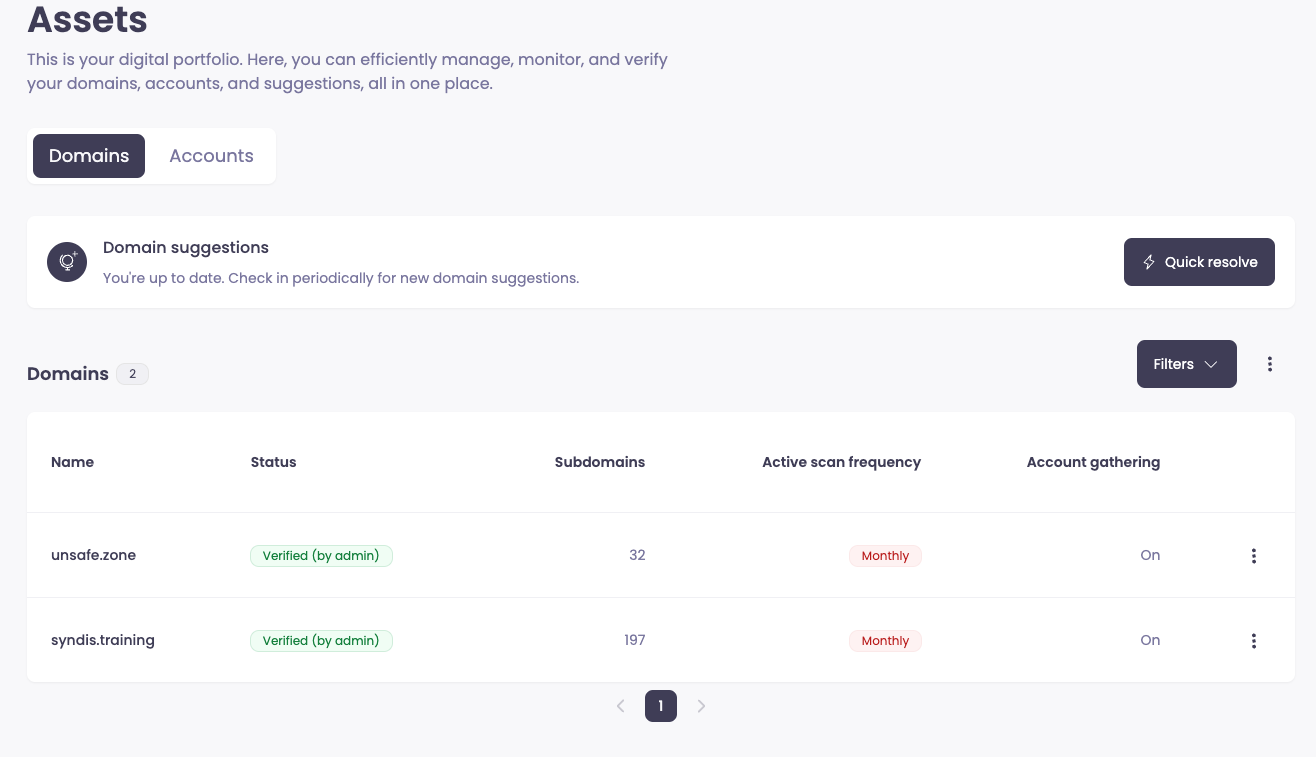Screen dimensions: 1316x757
Task: Click the Monthly badge for syndis.training
Action: (885, 641)
